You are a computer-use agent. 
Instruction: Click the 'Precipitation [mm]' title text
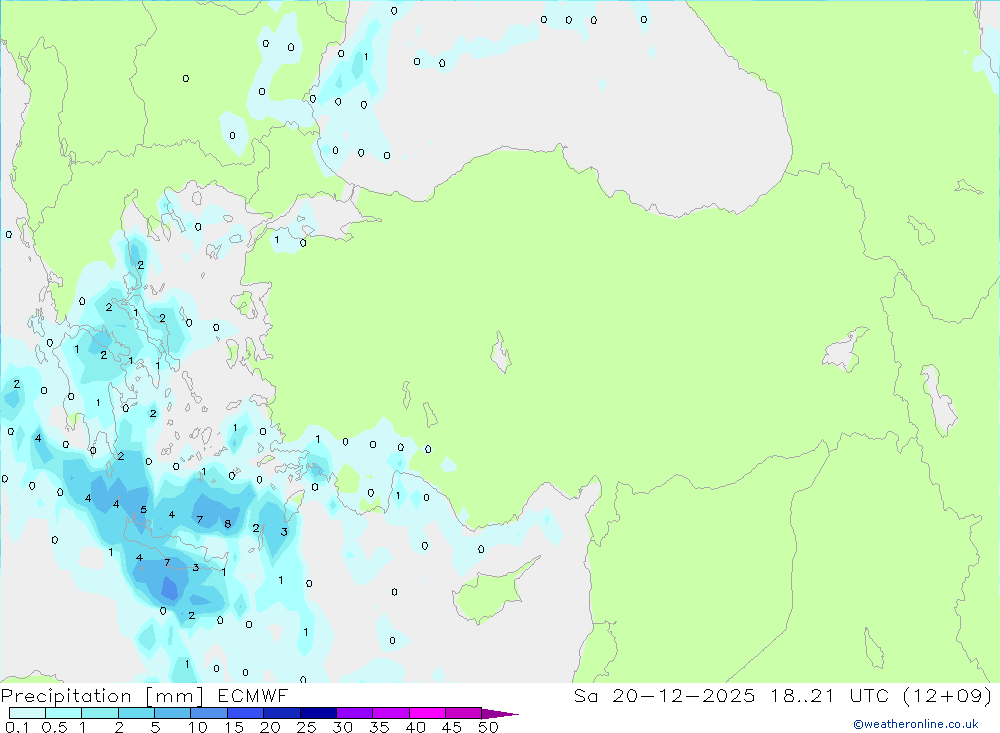(x=102, y=696)
